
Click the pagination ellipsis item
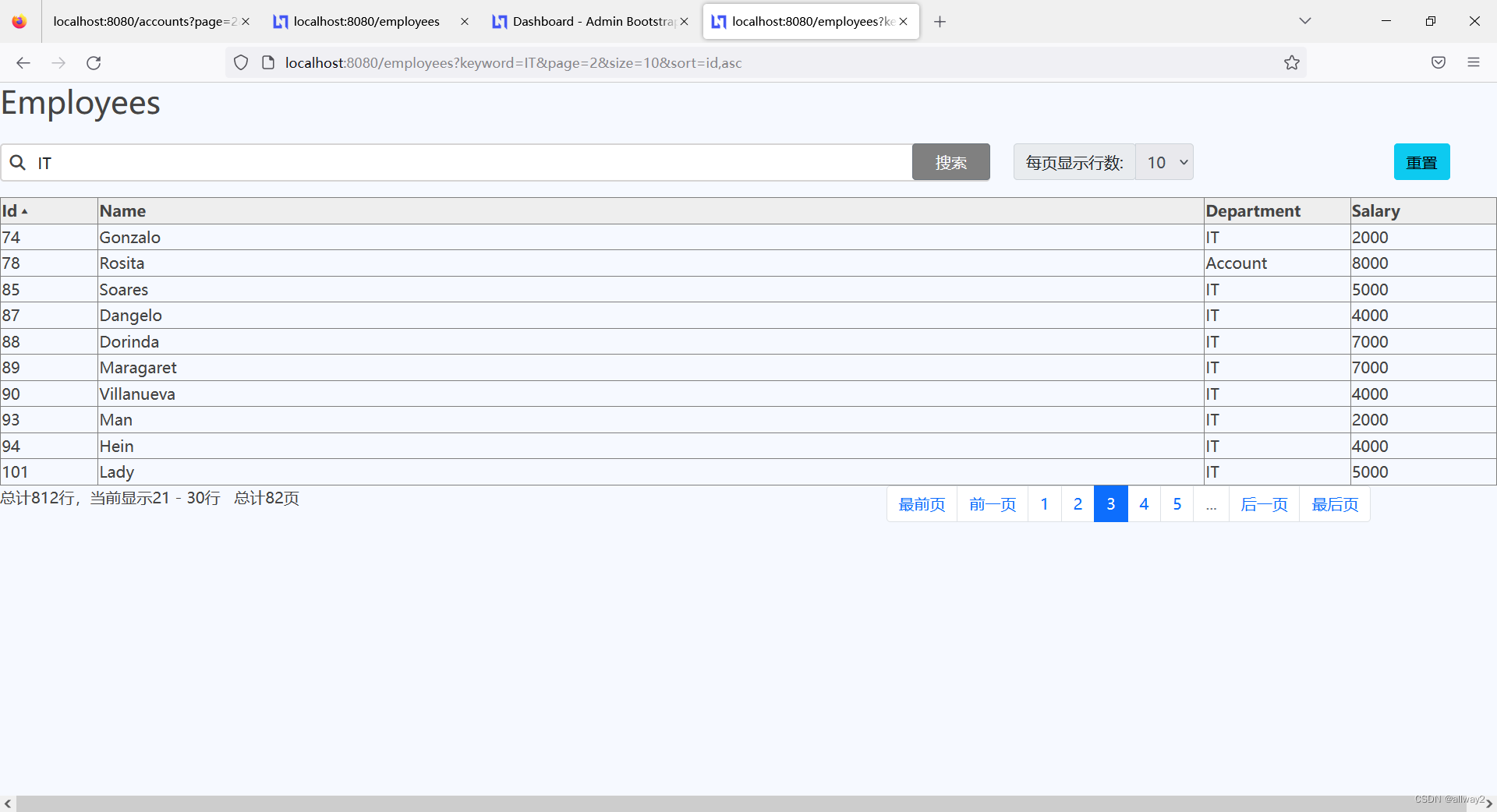[1212, 504]
